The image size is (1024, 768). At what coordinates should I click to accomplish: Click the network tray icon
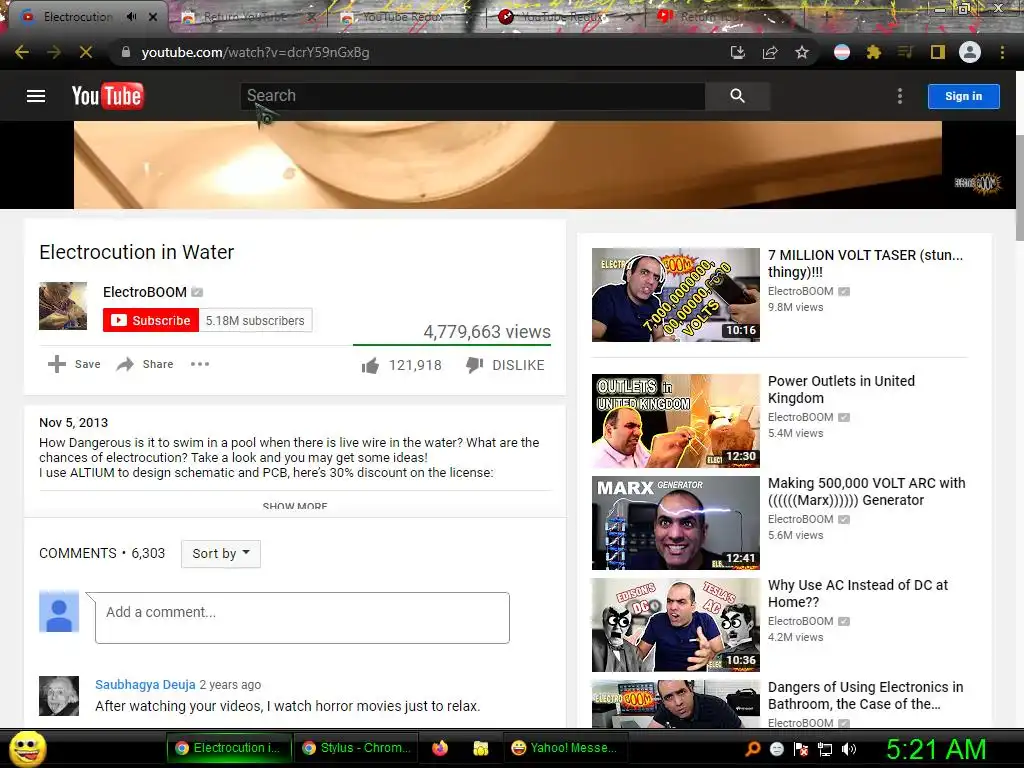tap(825, 749)
